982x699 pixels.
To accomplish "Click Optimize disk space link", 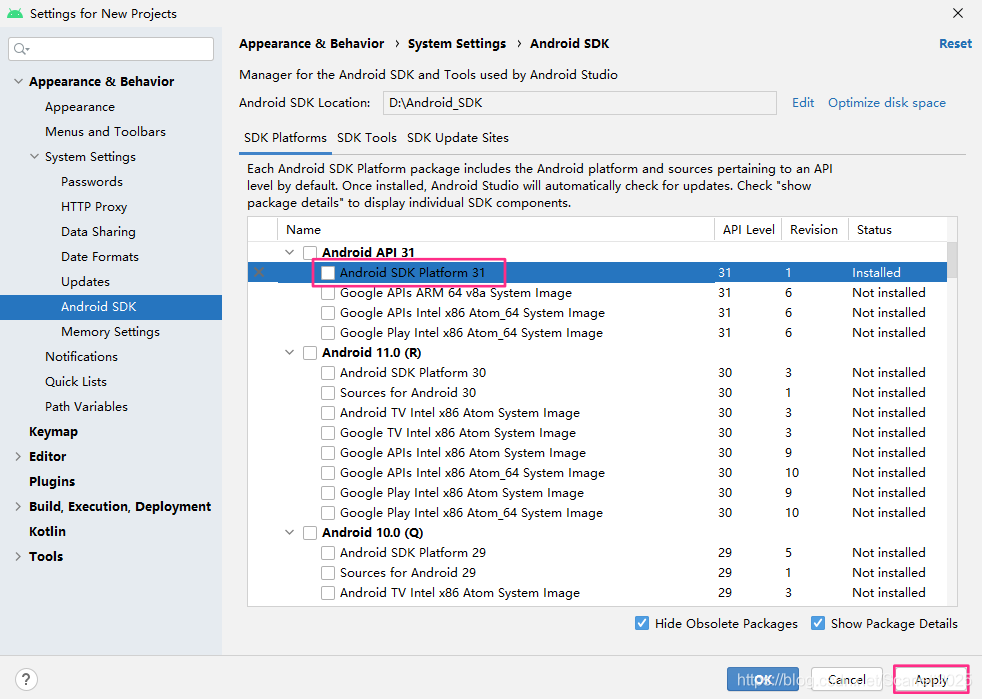I will (x=887, y=103).
